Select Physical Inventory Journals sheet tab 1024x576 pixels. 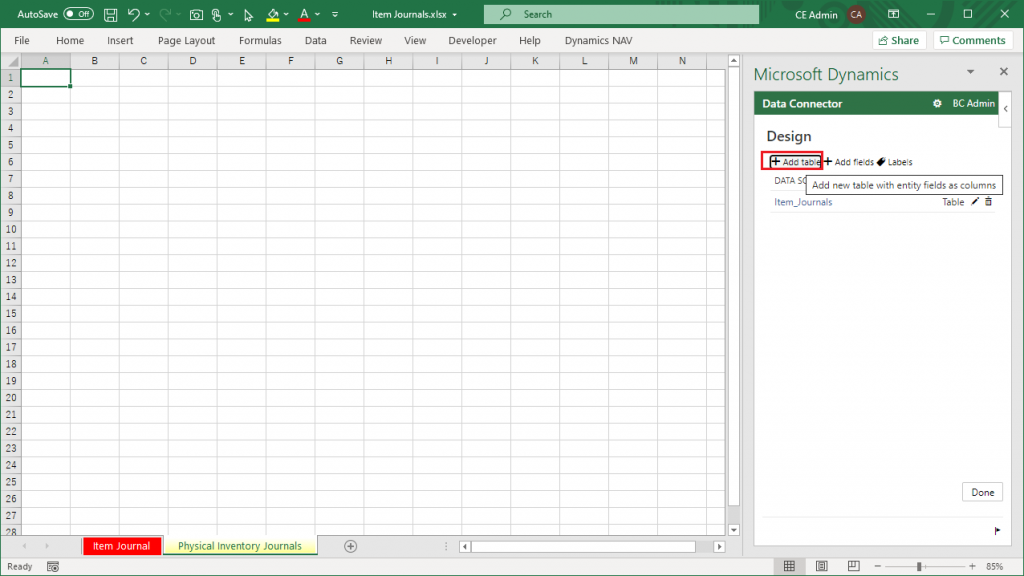coord(240,546)
